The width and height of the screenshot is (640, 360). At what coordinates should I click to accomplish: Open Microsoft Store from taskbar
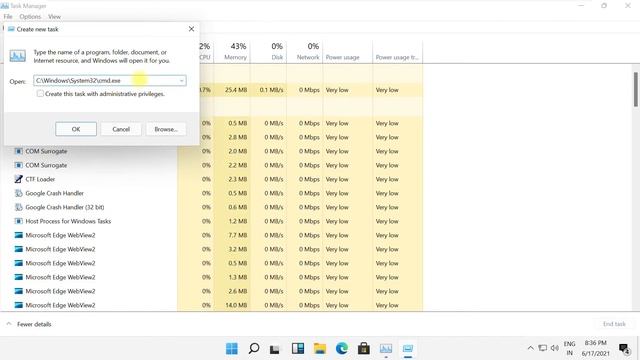(x=364, y=349)
